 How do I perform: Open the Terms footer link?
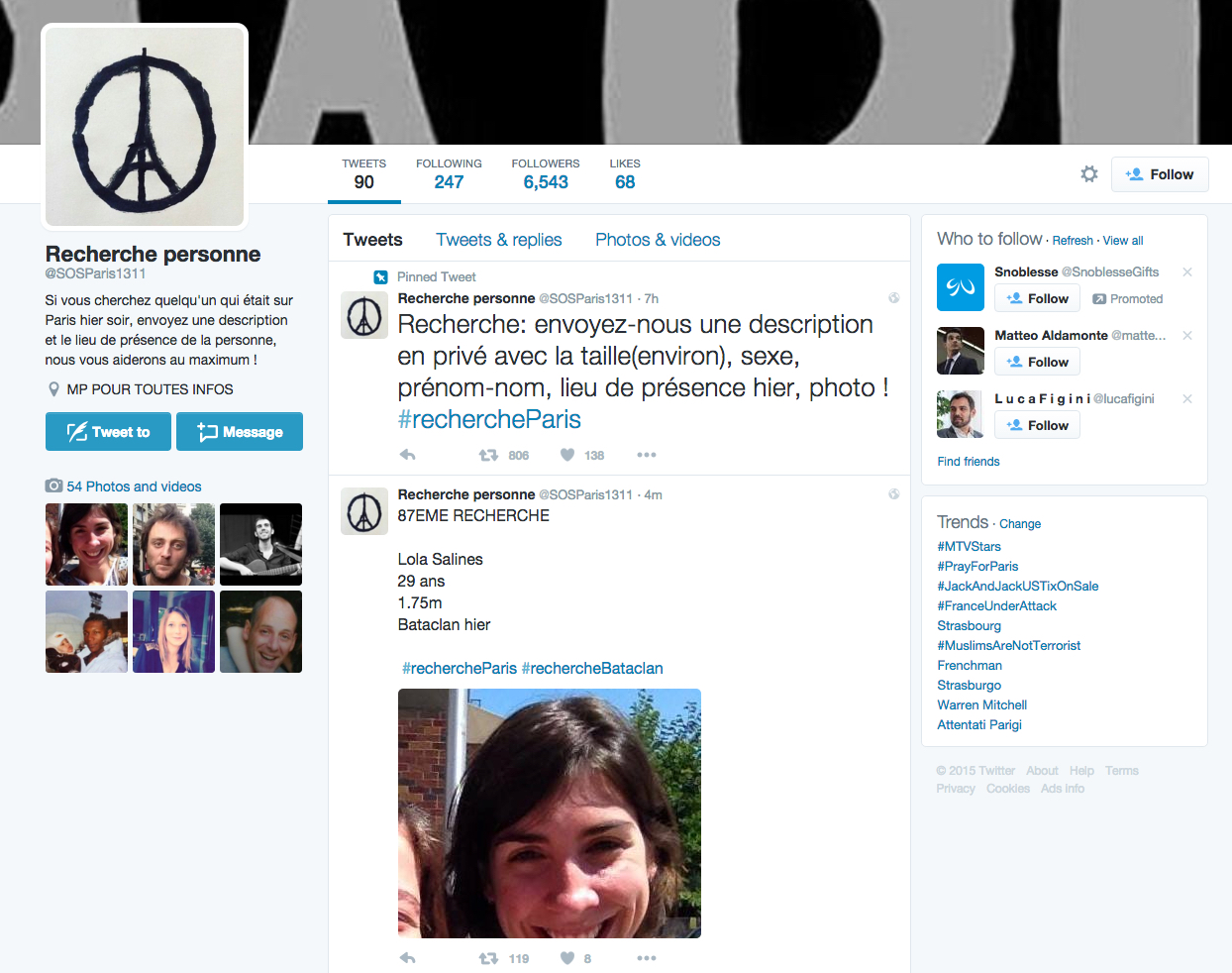[1122, 771]
